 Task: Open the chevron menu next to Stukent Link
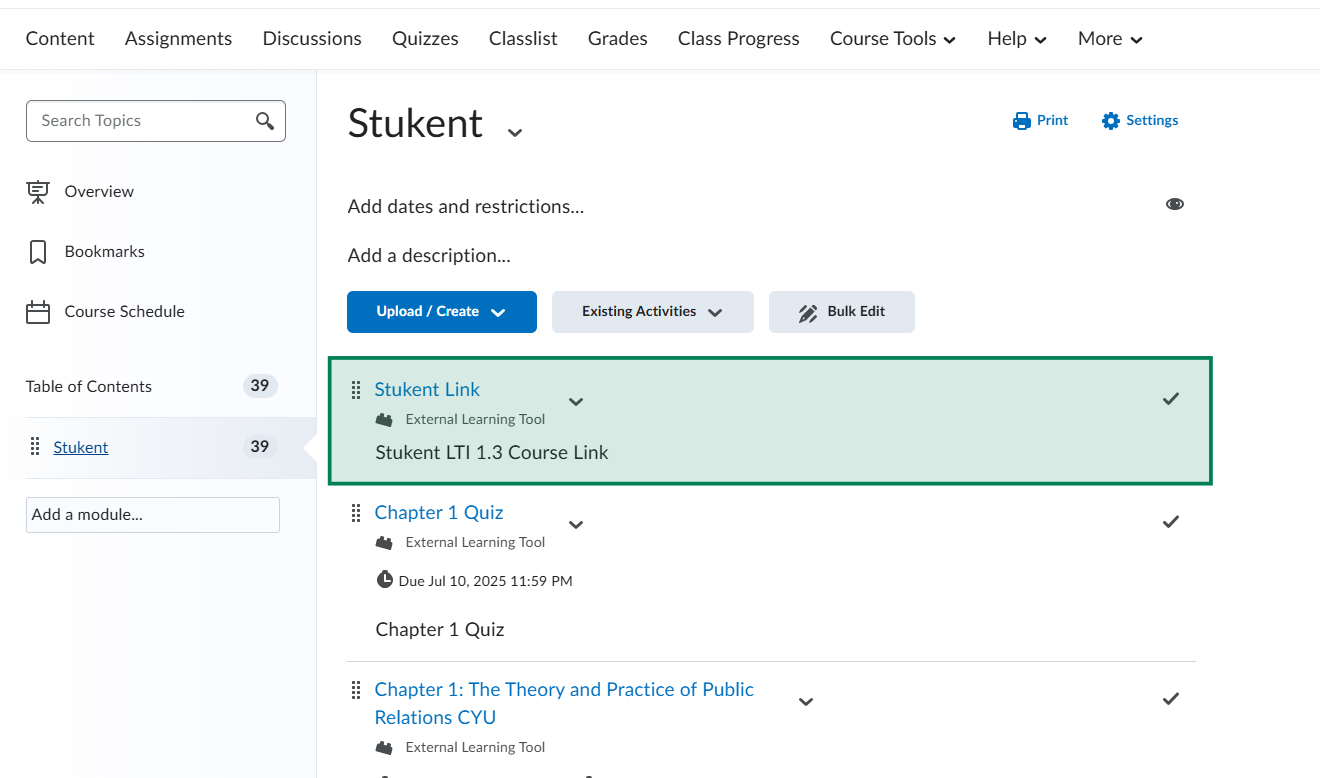[x=576, y=402]
